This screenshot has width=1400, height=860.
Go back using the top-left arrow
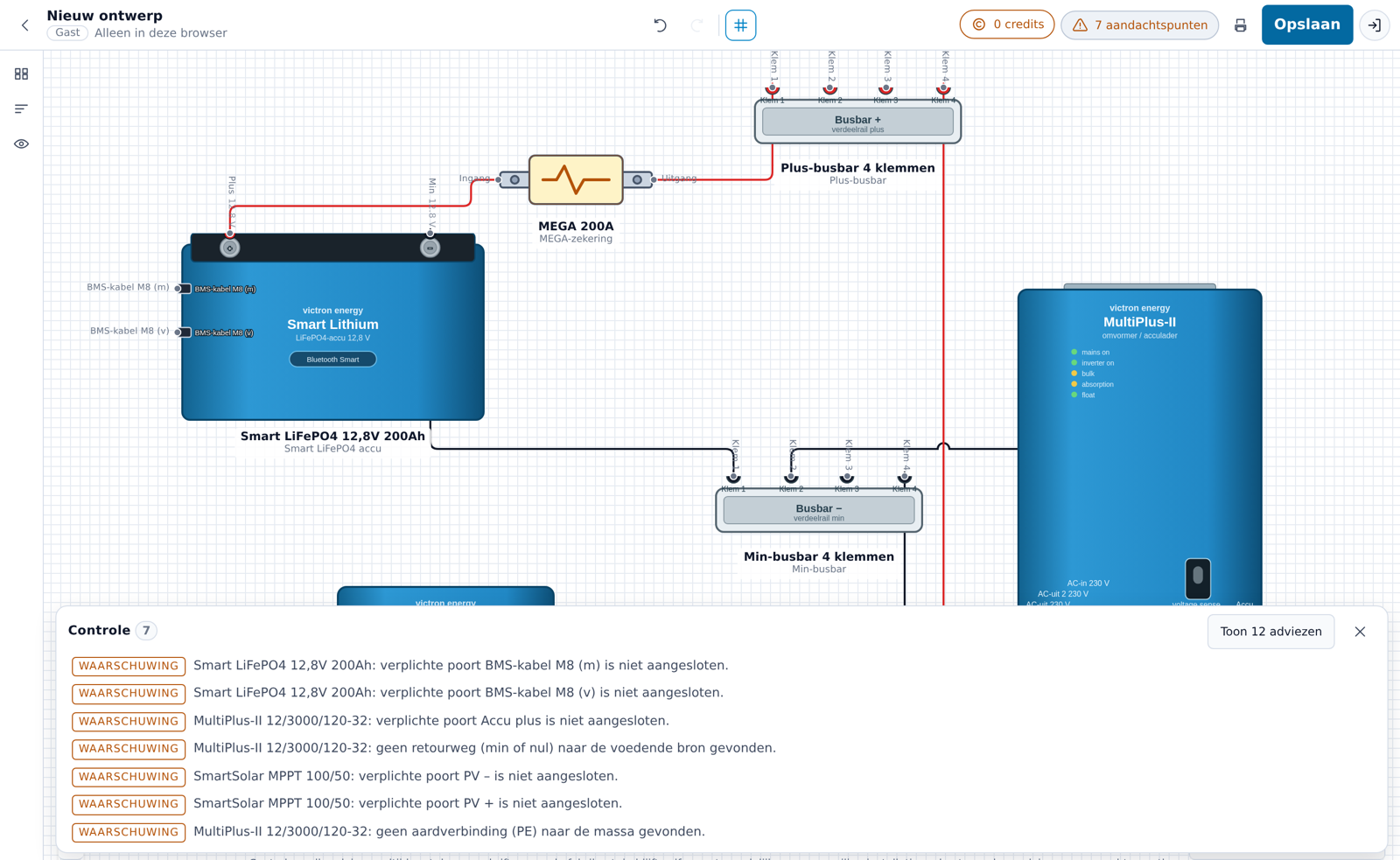click(25, 25)
